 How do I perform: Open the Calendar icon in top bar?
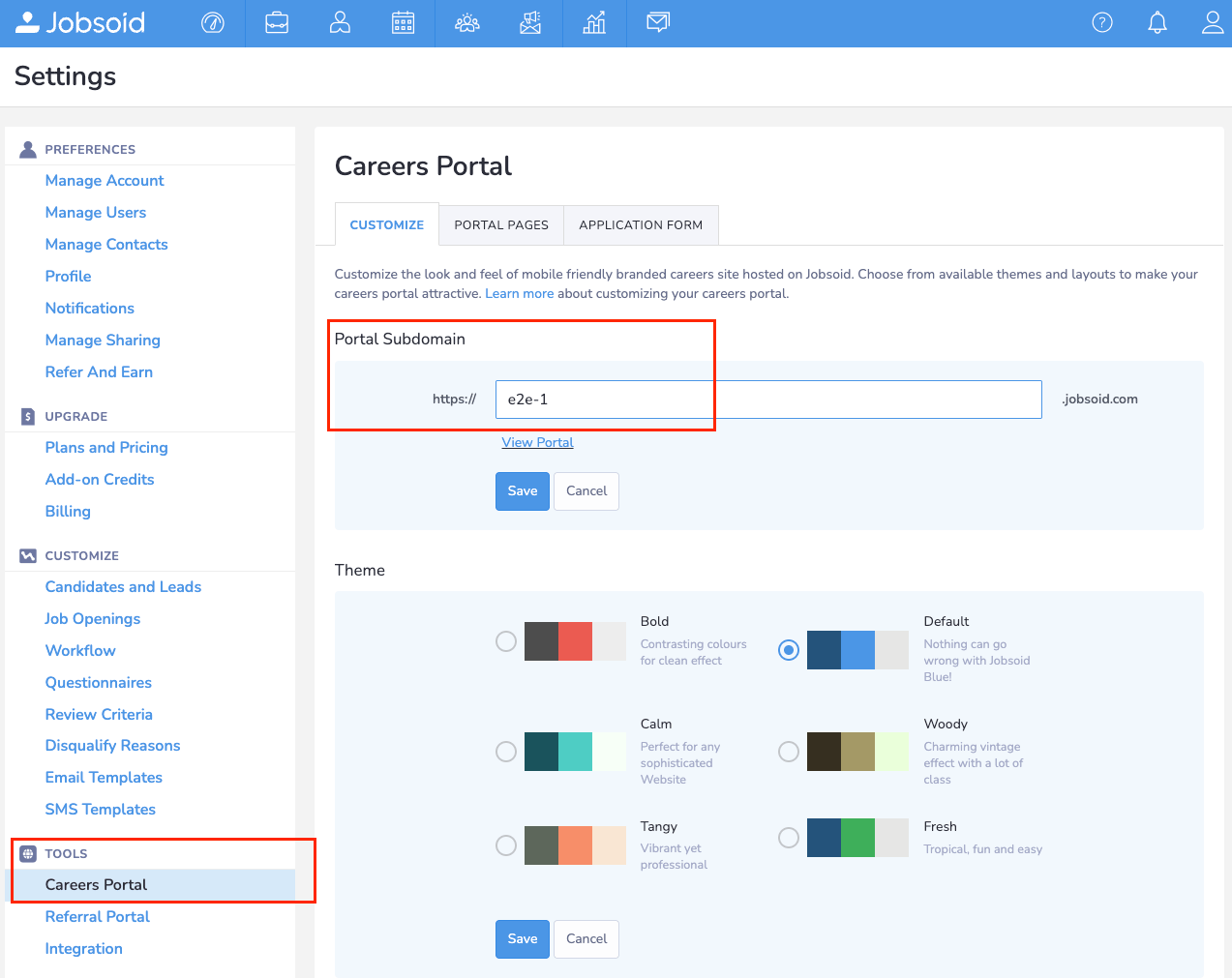pos(404,22)
